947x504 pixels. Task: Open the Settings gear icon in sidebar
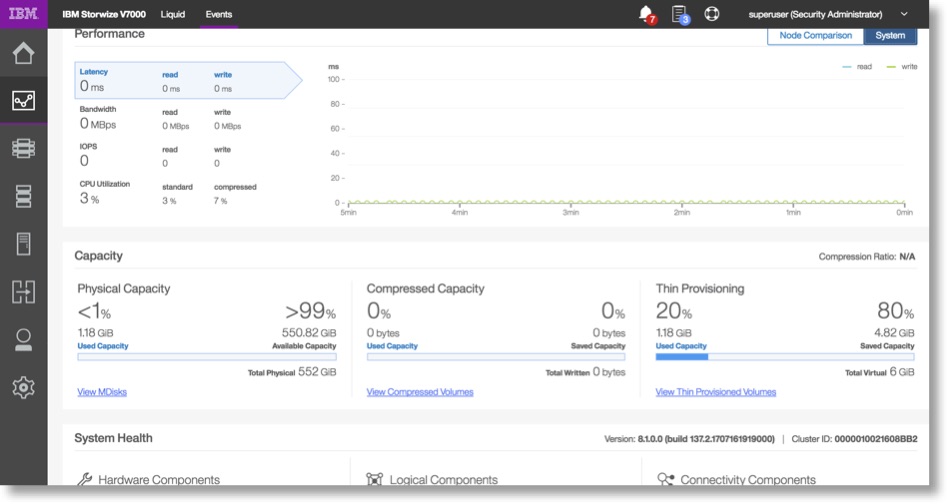[23, 388]
